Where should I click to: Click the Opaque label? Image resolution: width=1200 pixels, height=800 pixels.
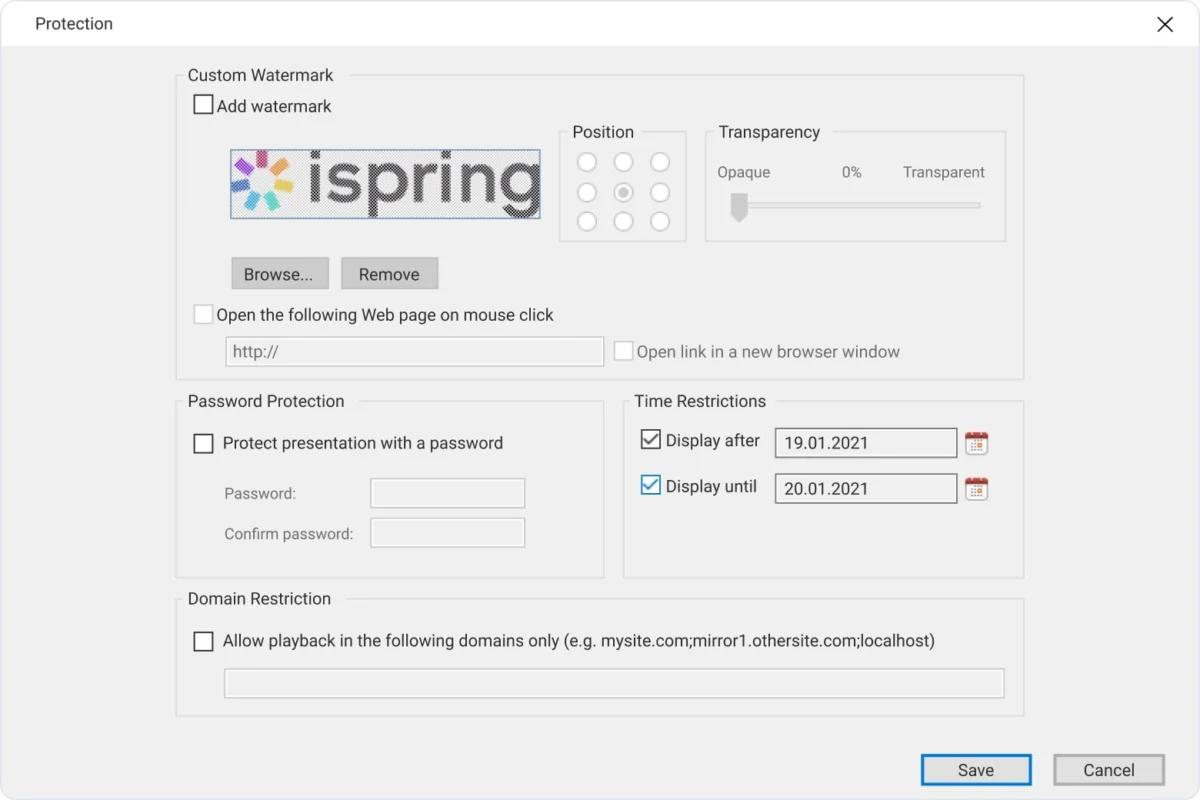744,172
